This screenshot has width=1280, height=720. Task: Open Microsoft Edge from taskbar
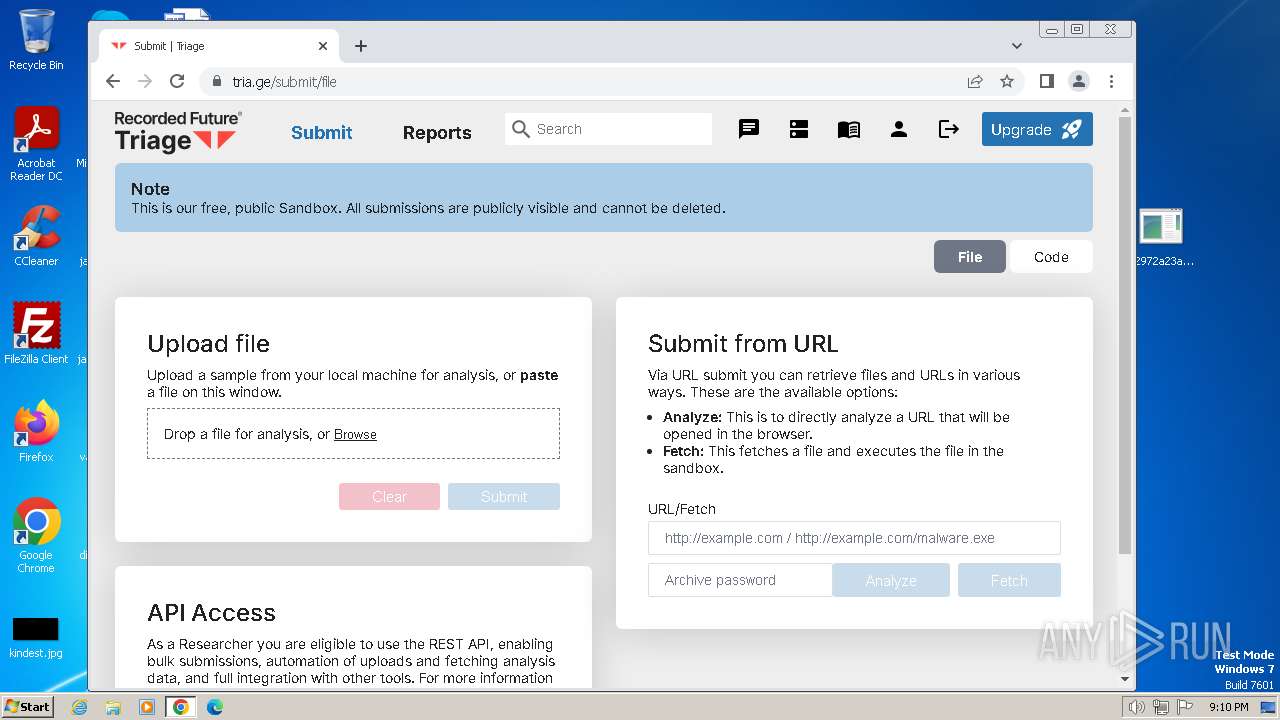pos(215,707)
